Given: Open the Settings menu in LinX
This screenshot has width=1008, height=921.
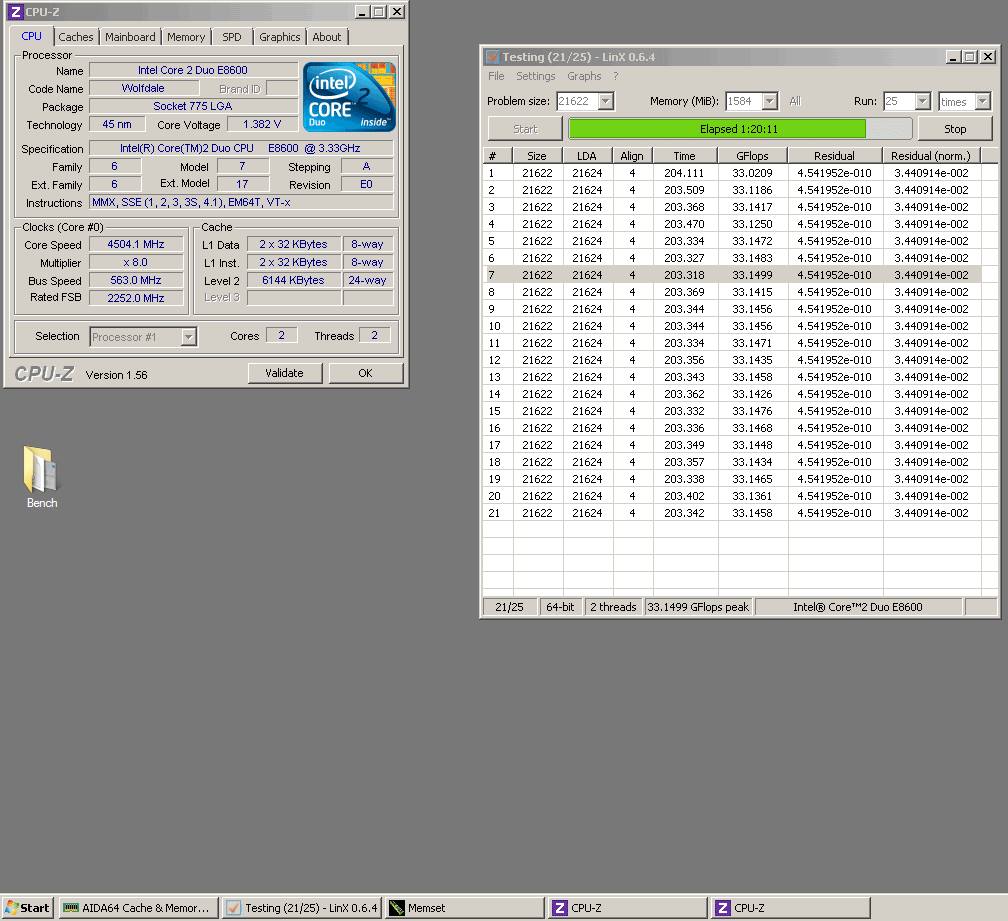Looking at the screenshot, I should 536,76.
